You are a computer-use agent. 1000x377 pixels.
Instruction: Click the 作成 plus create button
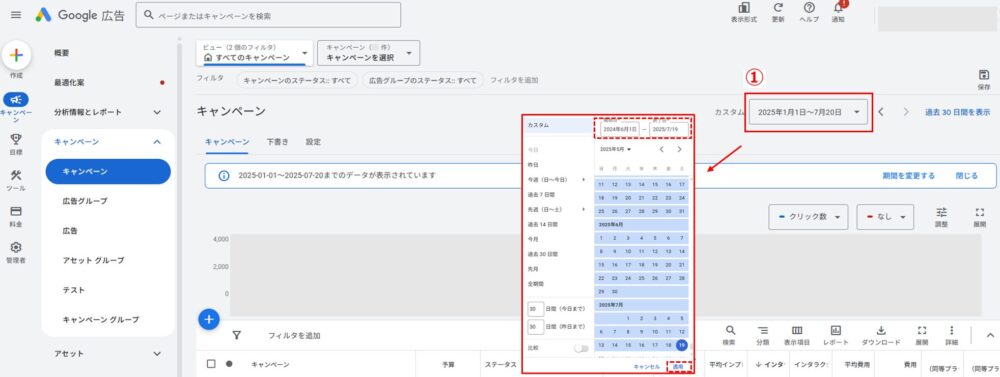[17, 55]
